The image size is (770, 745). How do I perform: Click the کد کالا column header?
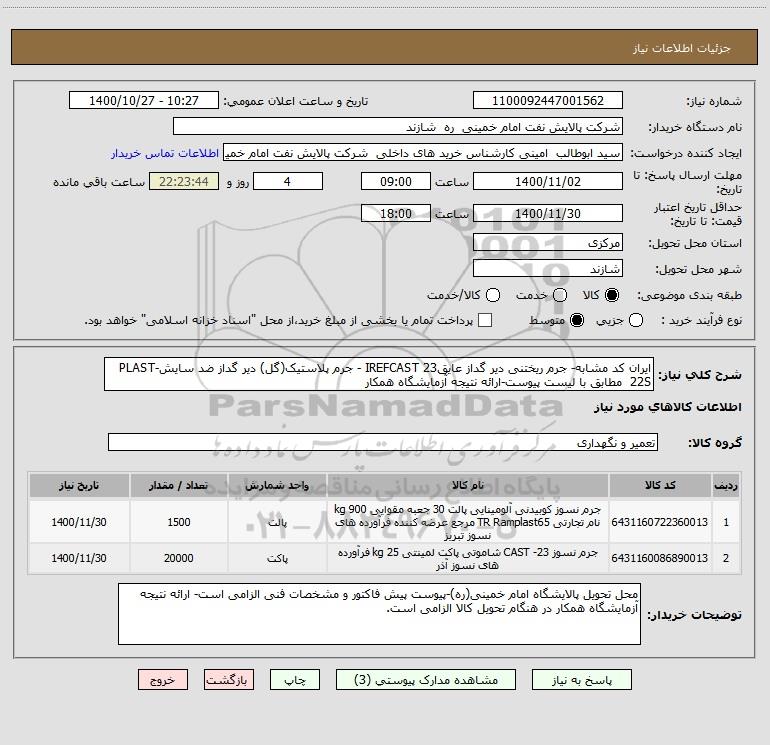pos(660,486)
